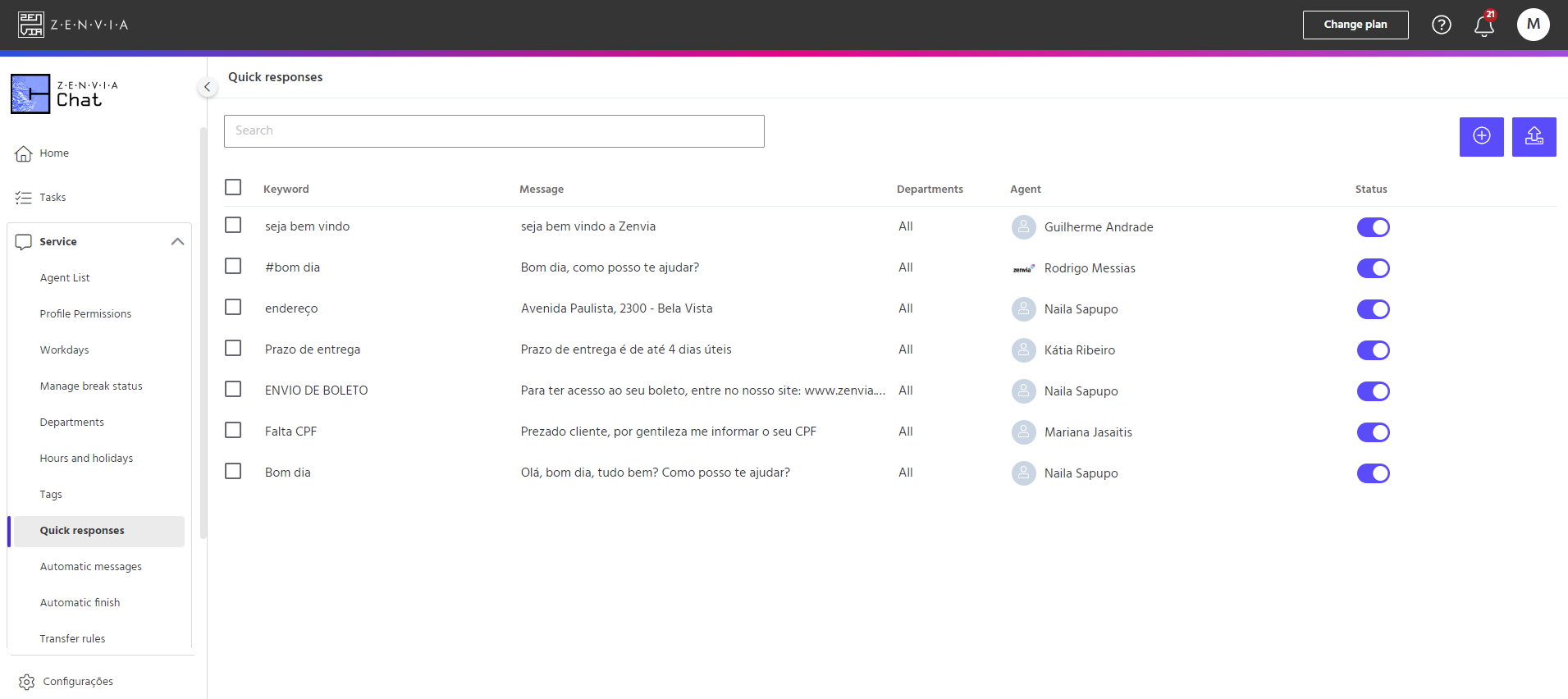Turn off the status toggle for Guilherme Andrade
1568x699 pixels.
click(1373, 227)
